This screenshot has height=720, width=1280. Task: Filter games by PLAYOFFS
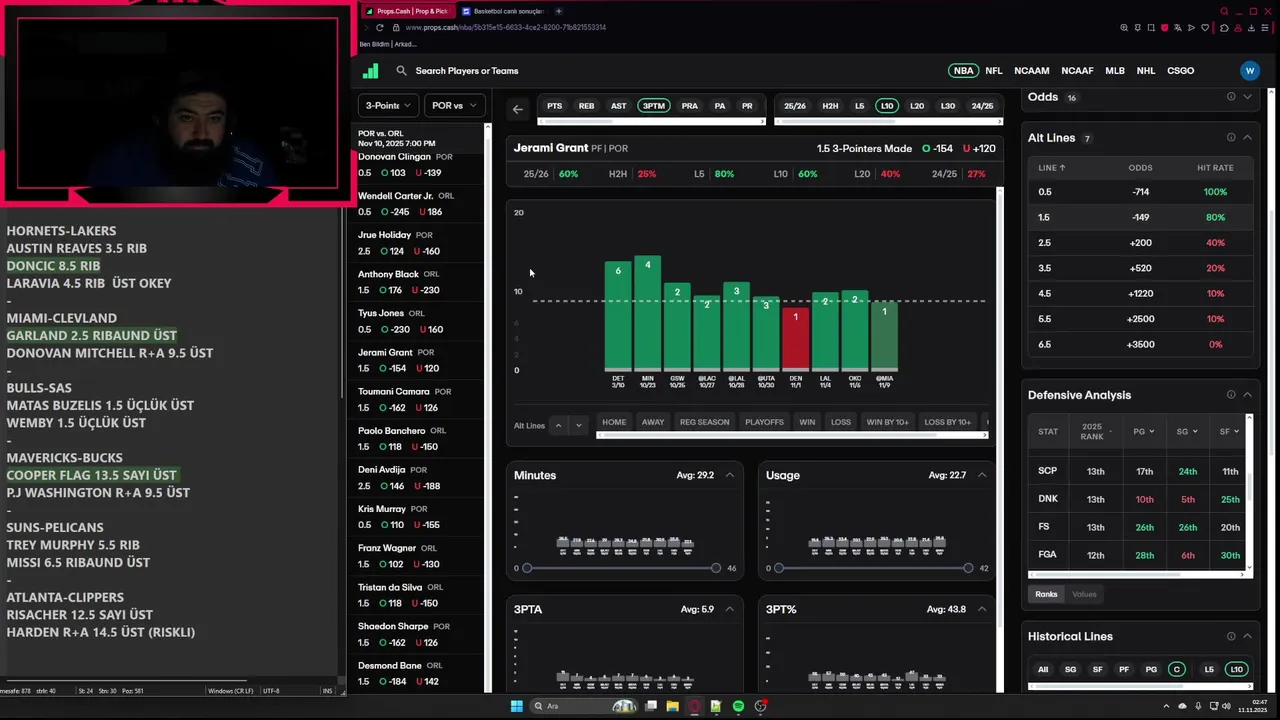pyautogui.click(x=764, y=422)
